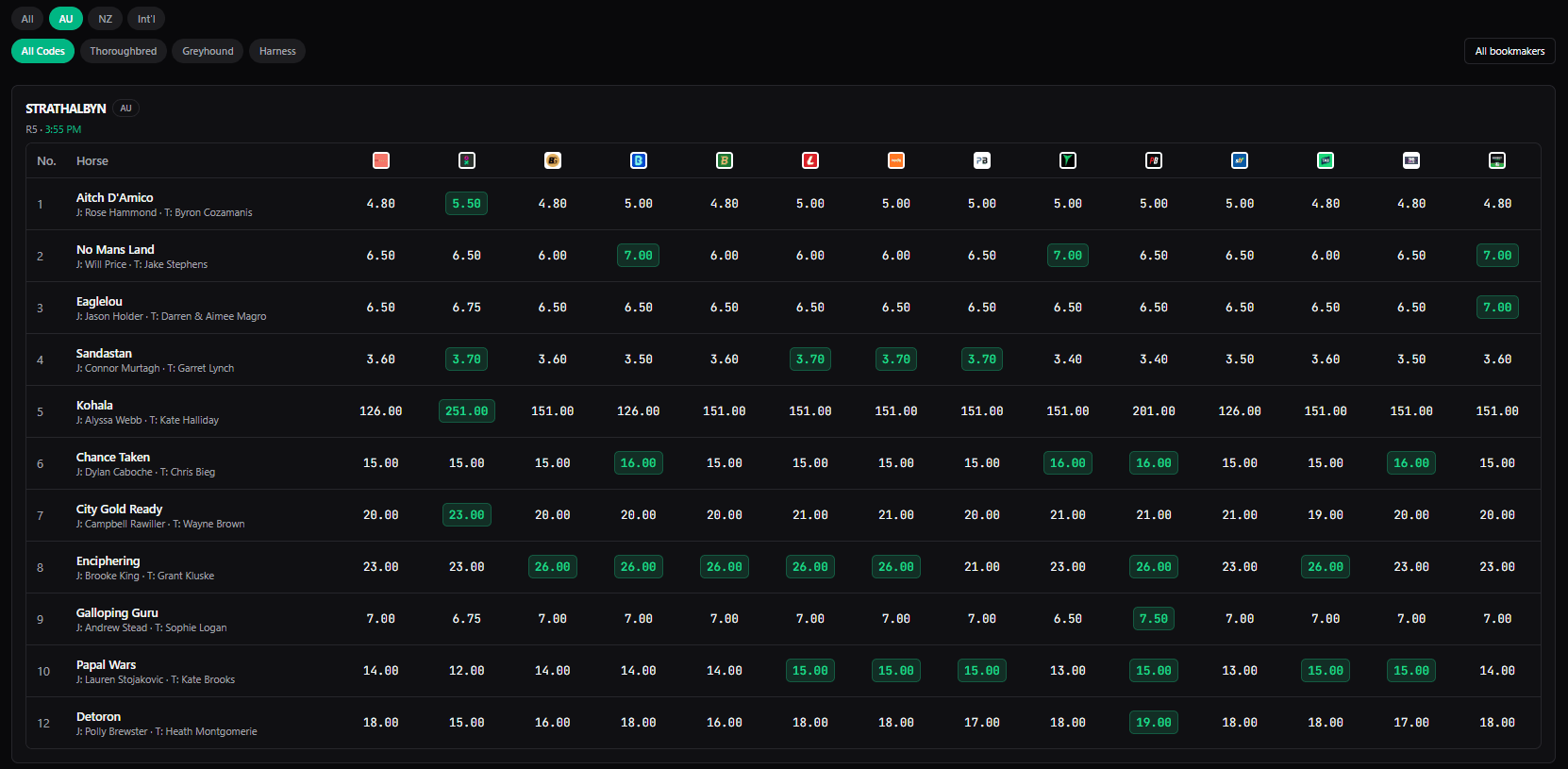Open the STRATHALBYN race heading
Screen dimensions: 1568x769
pyautogui.click(x=66, y=109)
